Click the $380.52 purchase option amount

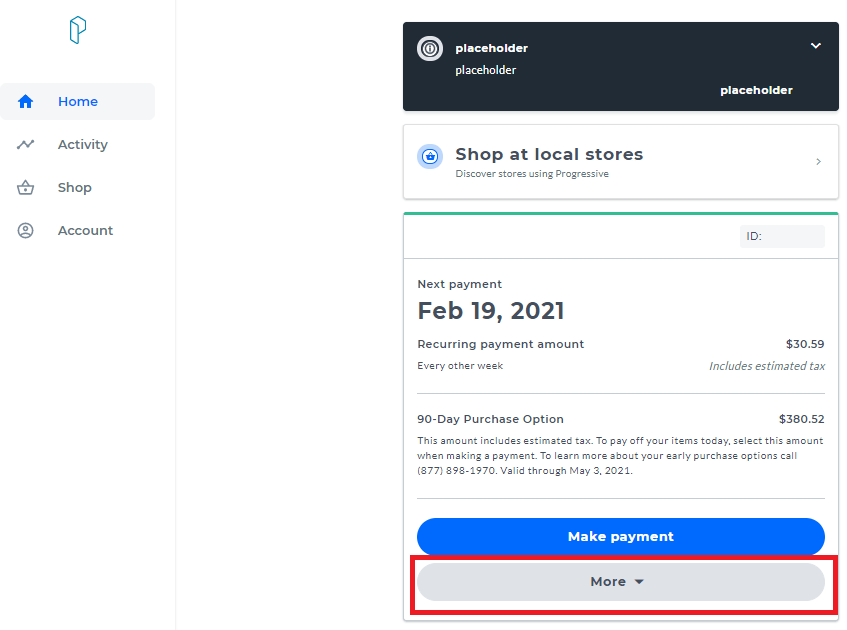pos(801,420)
